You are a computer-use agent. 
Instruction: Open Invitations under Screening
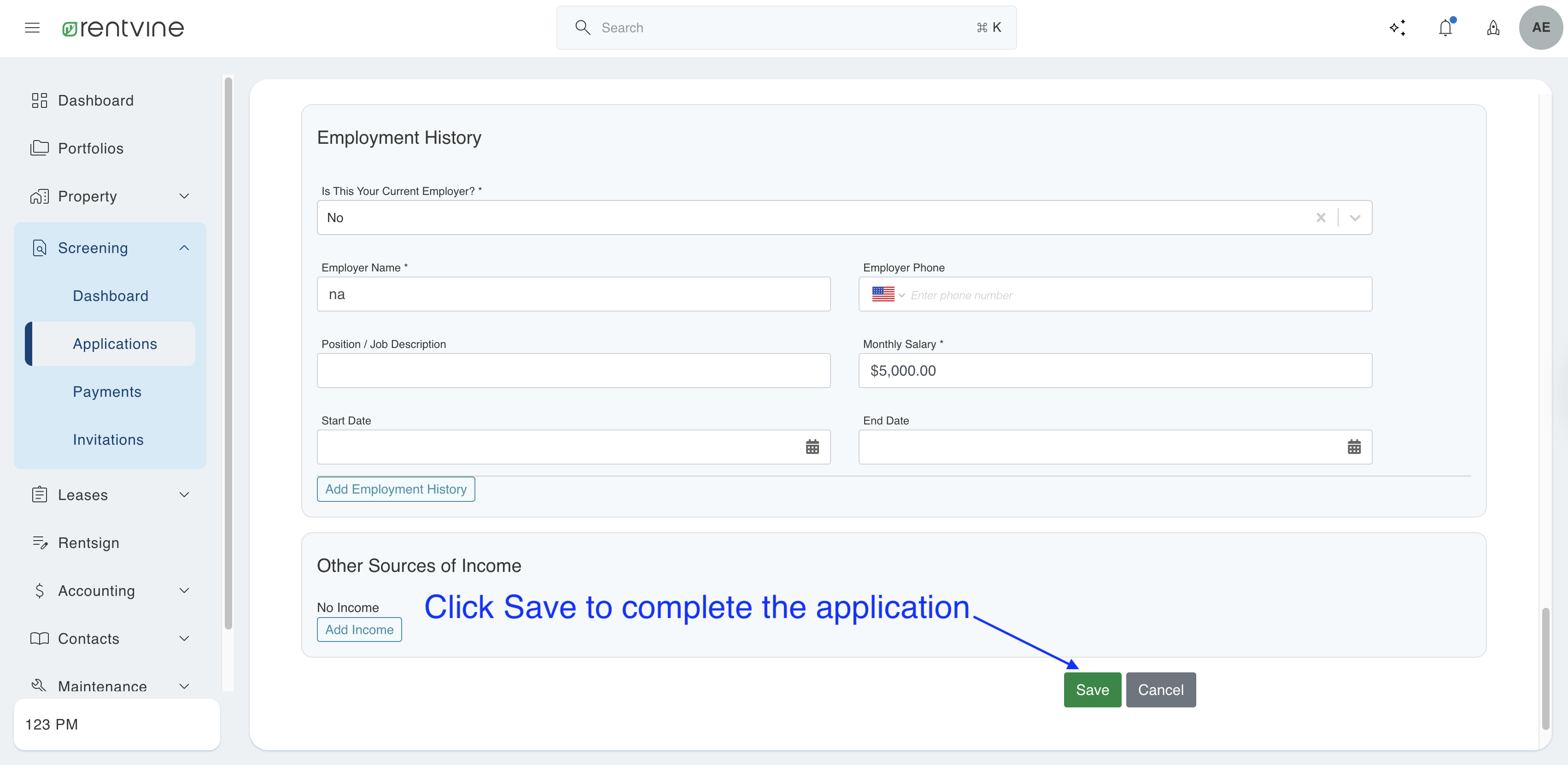110,440
